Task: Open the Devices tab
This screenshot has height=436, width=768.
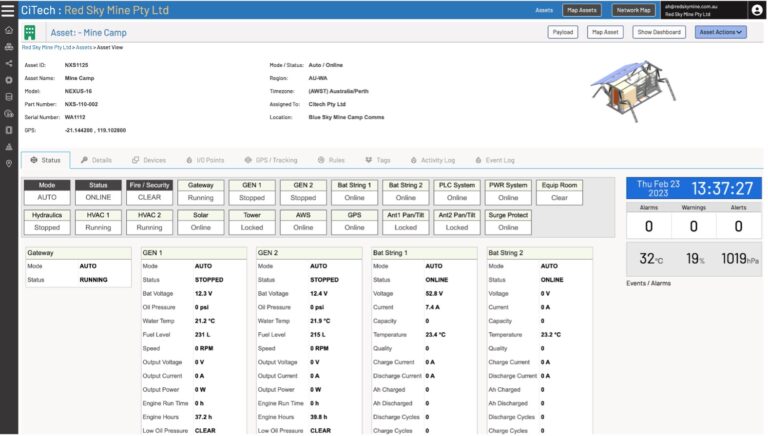Action: 149,160
